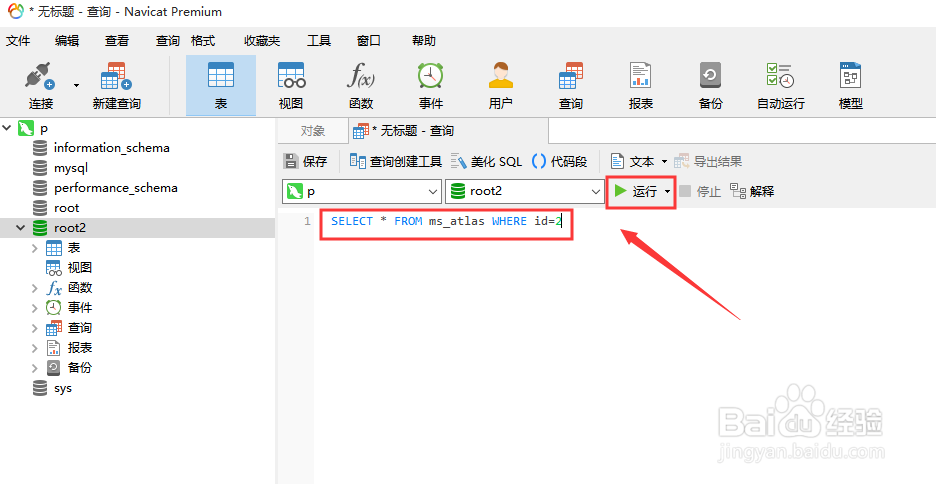This screenshot has width=936, height=484.
Task: Collapse the 'p' connection tree node
Action: 7,128
